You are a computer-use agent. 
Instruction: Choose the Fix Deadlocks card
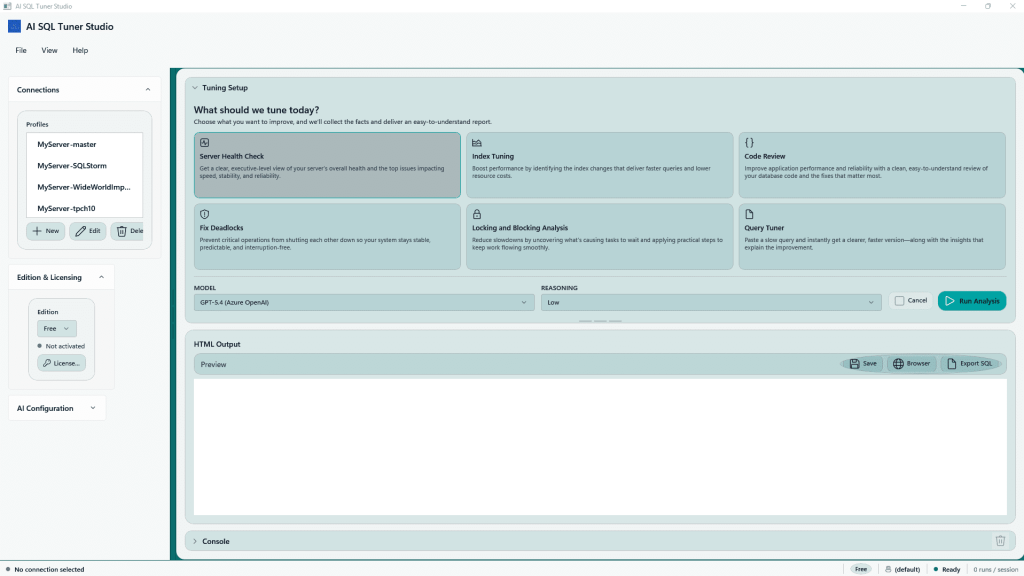(x=327, y=236)
